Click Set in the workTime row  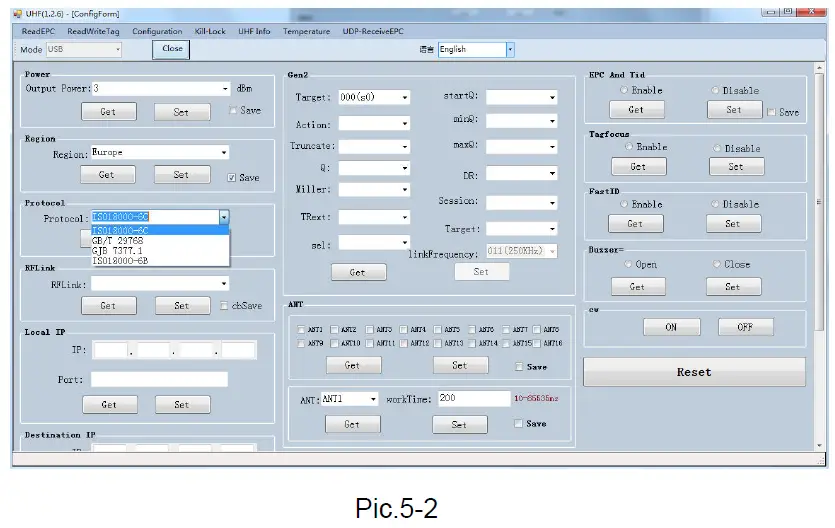(460, 424)
